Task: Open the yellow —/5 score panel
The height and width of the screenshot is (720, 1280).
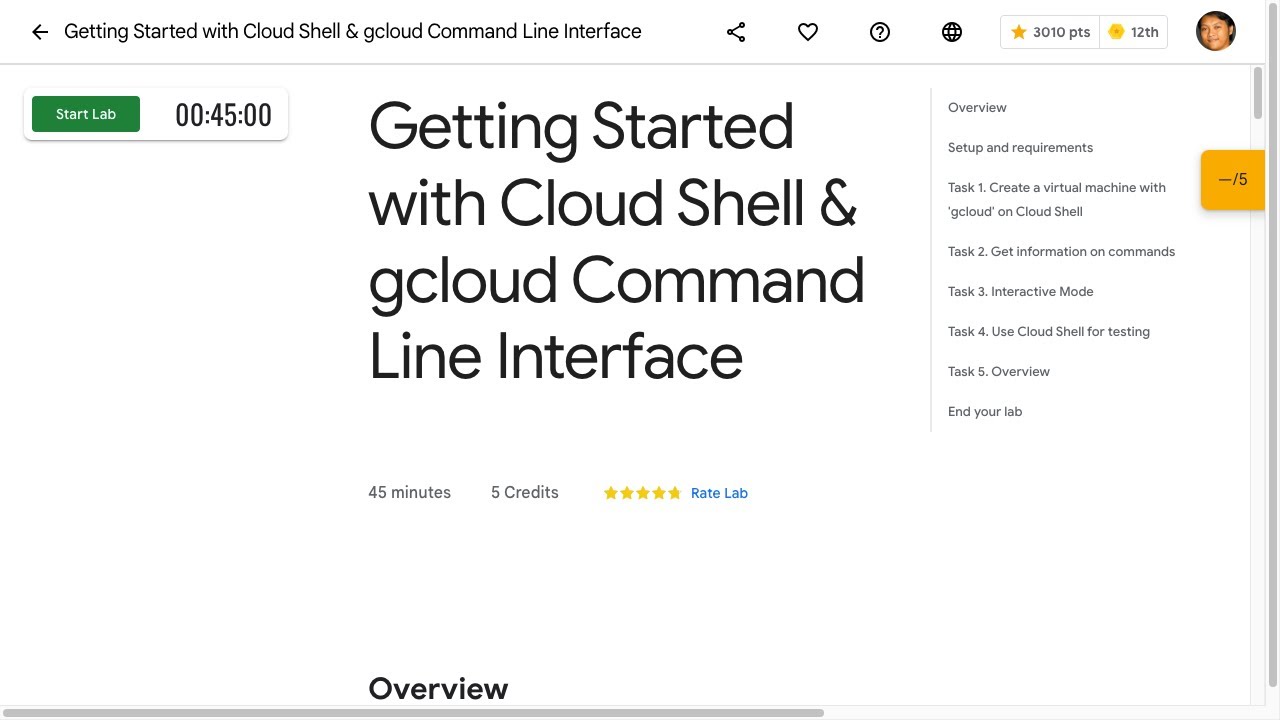Action: [1233, 180]
